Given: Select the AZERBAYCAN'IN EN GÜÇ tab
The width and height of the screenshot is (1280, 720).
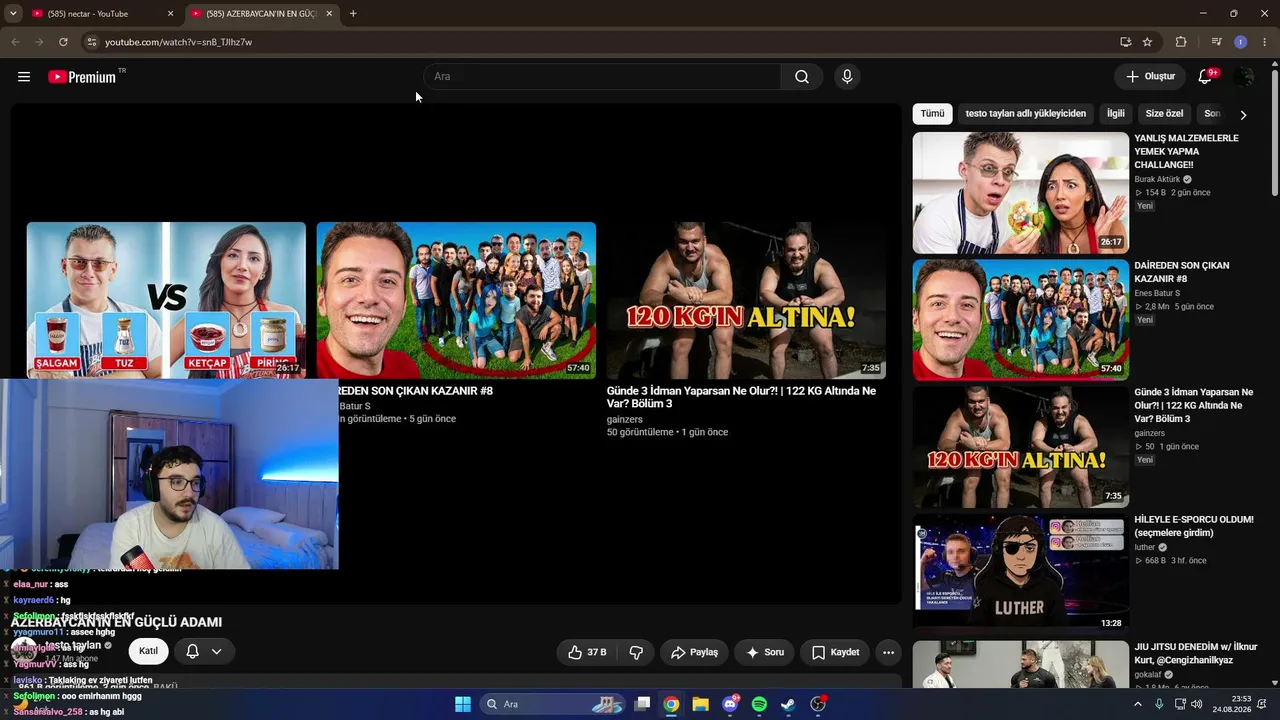Looking at the screenshot, I should (262, 14).
